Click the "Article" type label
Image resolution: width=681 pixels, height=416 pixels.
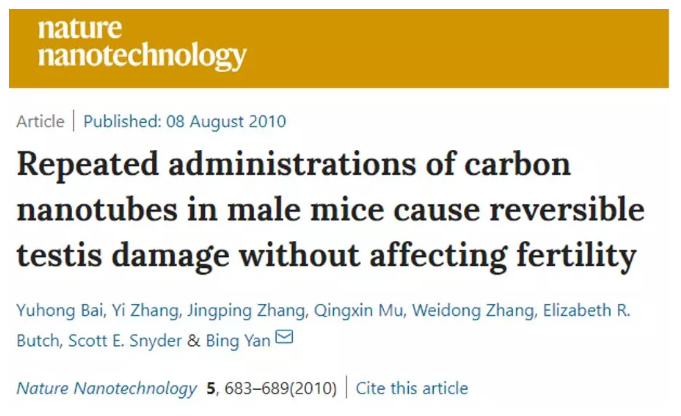(40, 121)
